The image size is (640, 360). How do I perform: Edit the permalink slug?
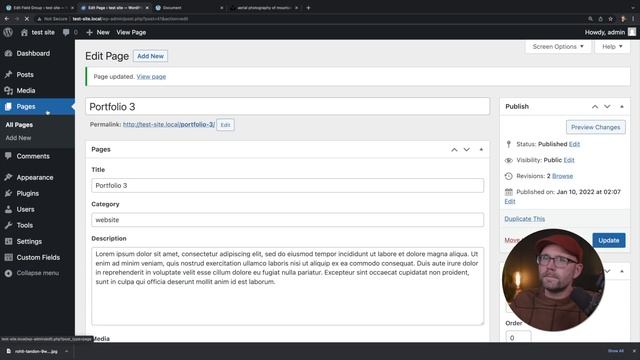(x=225, y=125)
